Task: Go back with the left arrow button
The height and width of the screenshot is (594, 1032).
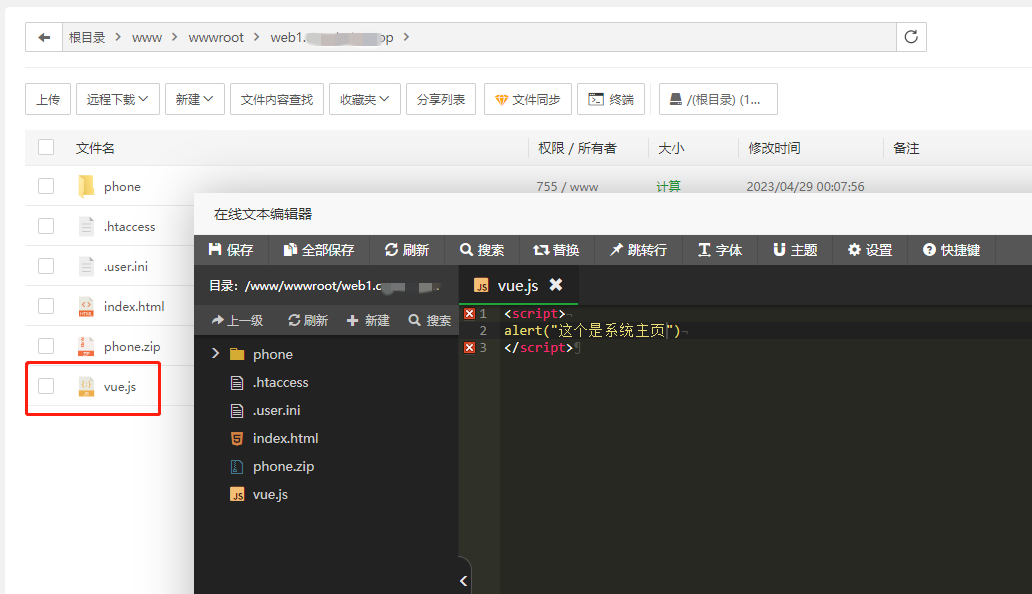Action: (x=44, y=37)
